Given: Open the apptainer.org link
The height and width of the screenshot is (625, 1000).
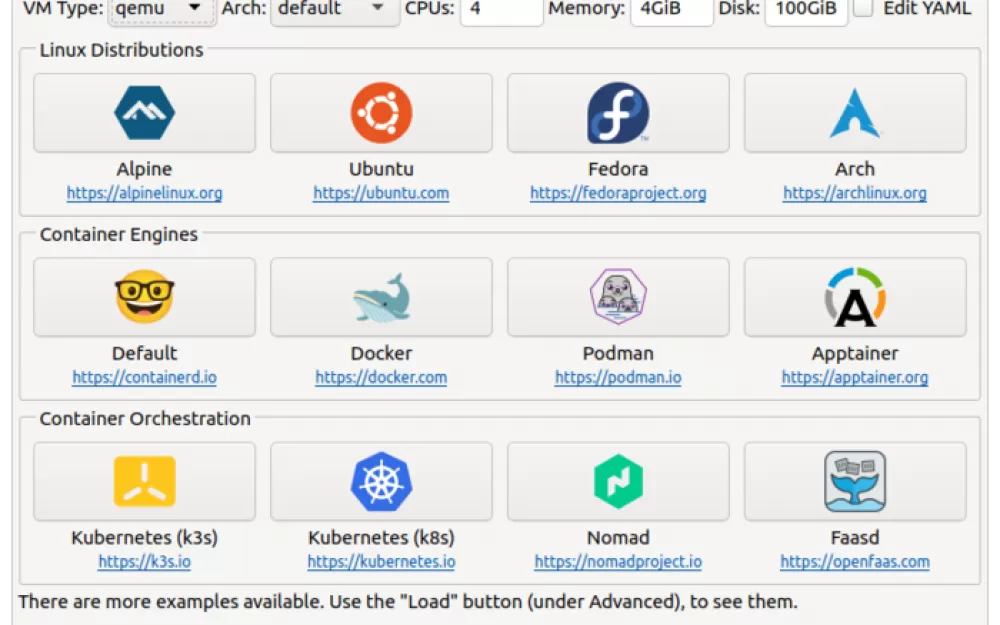Looking at the screenshot, I should 855,377.
